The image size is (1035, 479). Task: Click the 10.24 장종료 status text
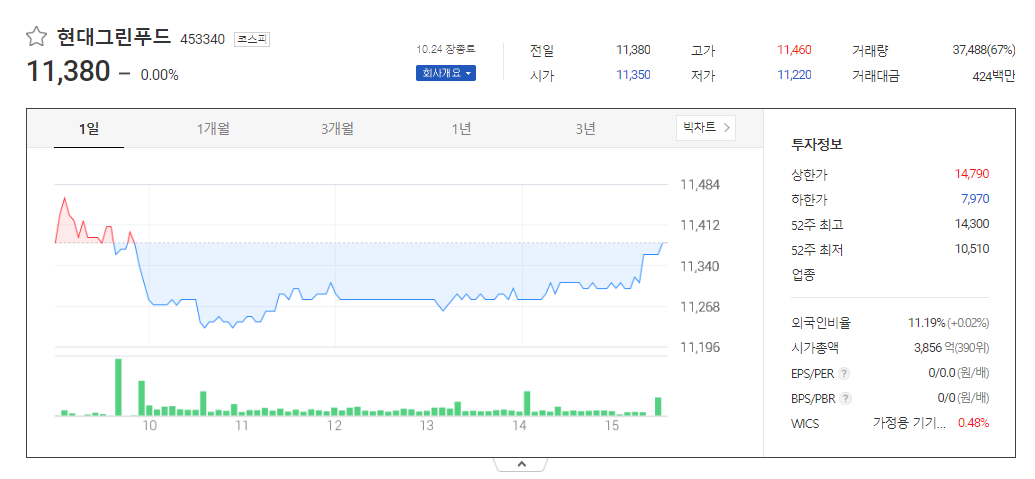[x=446, y=49]
